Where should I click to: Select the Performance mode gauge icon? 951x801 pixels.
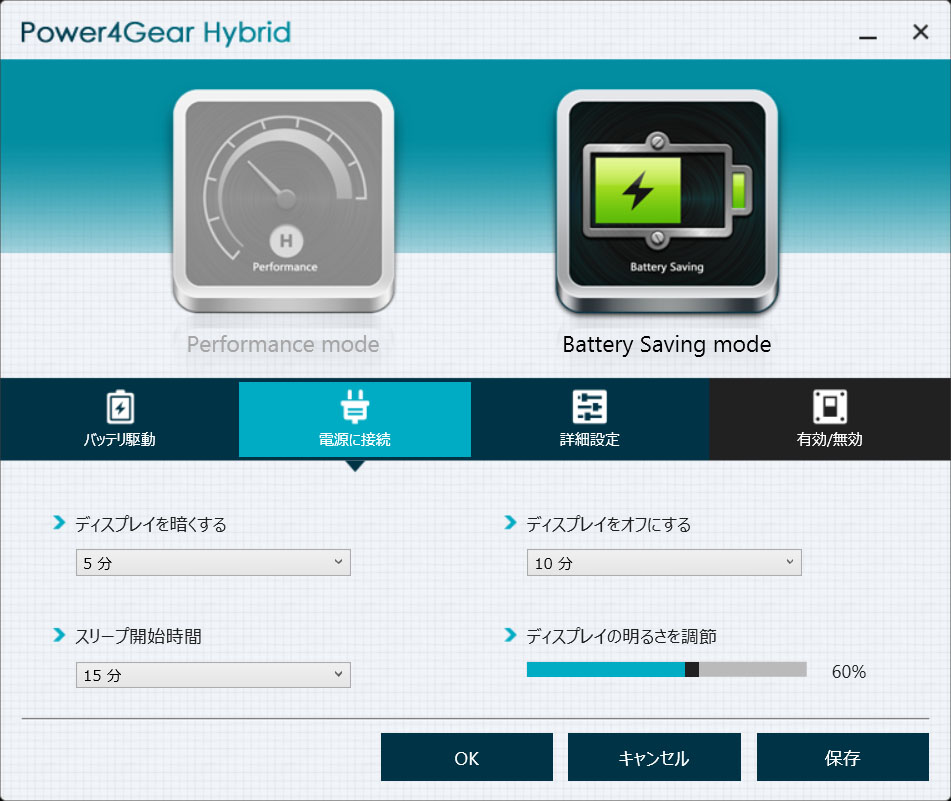(284, 200)
